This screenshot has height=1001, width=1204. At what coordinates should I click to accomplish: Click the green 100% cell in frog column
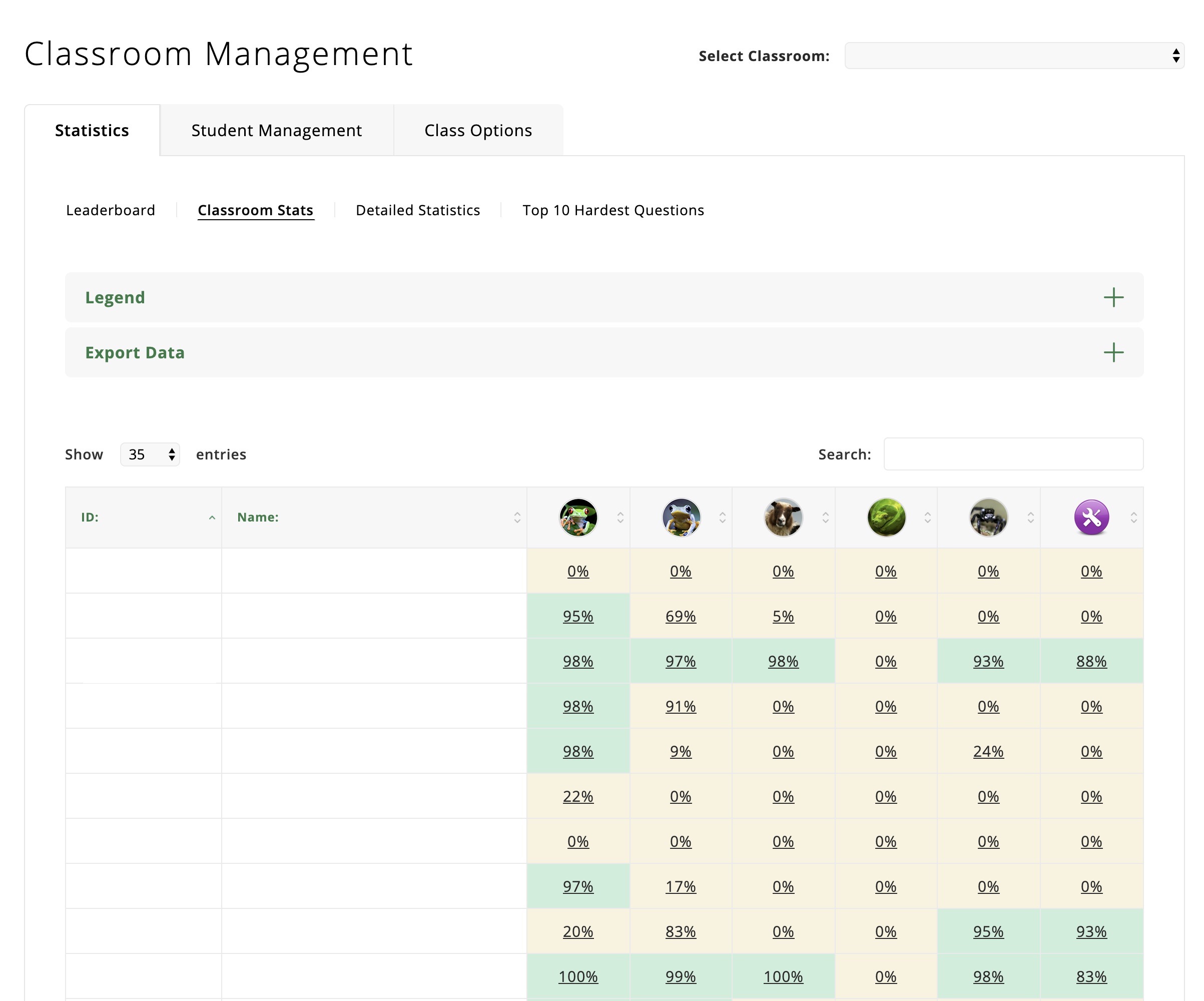pos(578,976)
